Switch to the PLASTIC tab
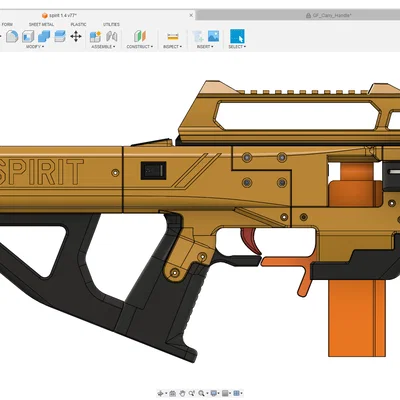 78,24
